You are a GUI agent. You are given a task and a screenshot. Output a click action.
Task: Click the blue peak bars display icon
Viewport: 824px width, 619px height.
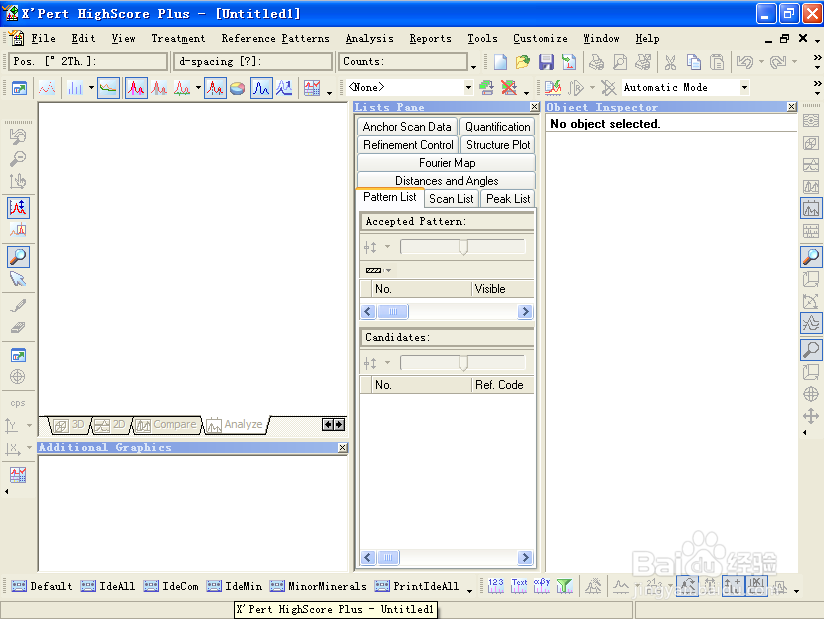(x=75, y=88)
